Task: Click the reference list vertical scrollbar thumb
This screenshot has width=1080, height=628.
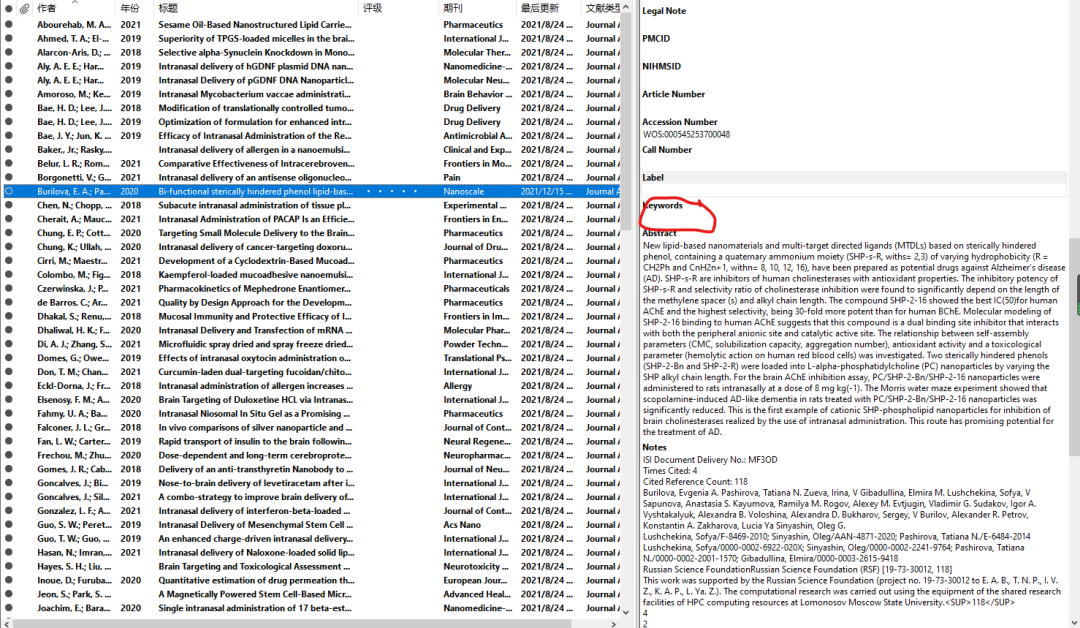Action: (x=625, y=121)
